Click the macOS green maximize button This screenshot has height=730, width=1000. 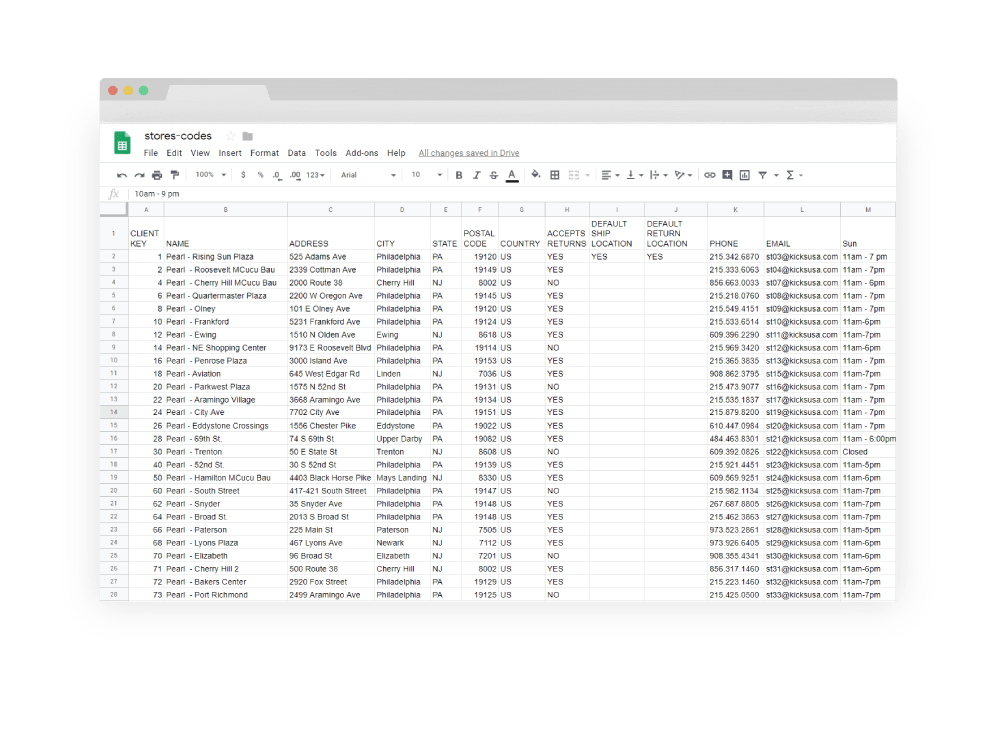[143, 91]
